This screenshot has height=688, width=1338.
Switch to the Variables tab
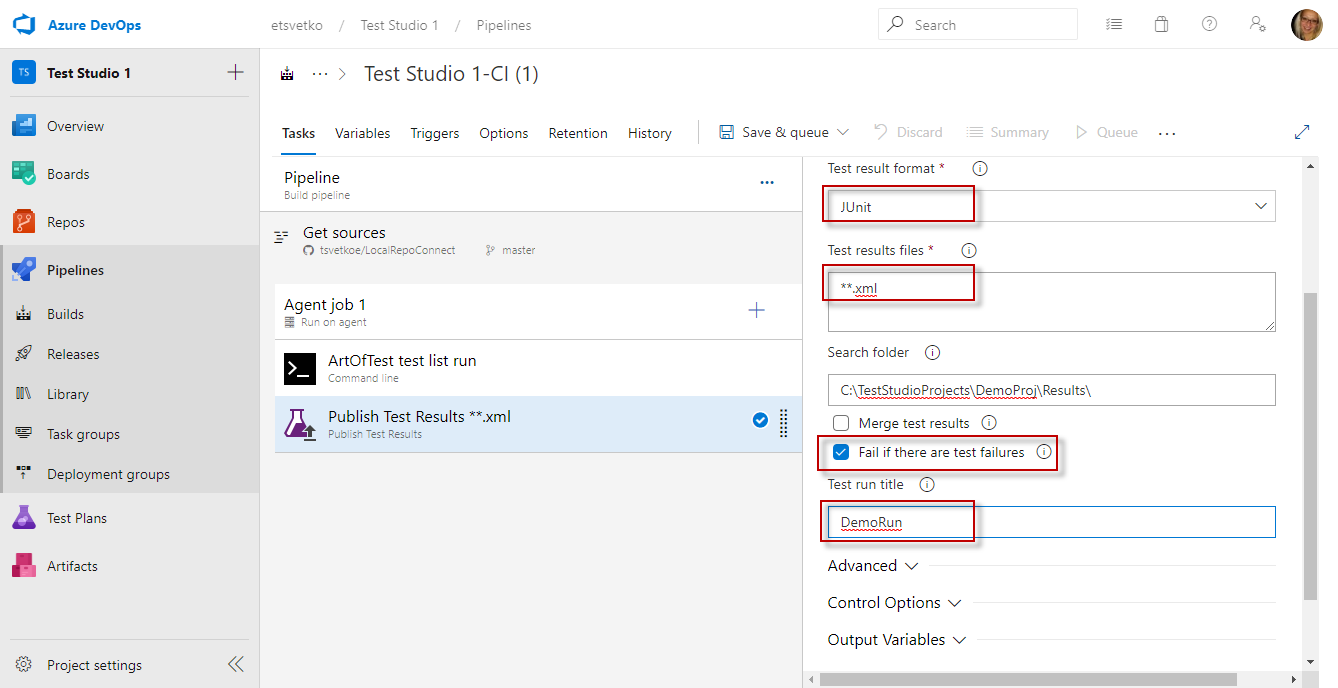363,133
